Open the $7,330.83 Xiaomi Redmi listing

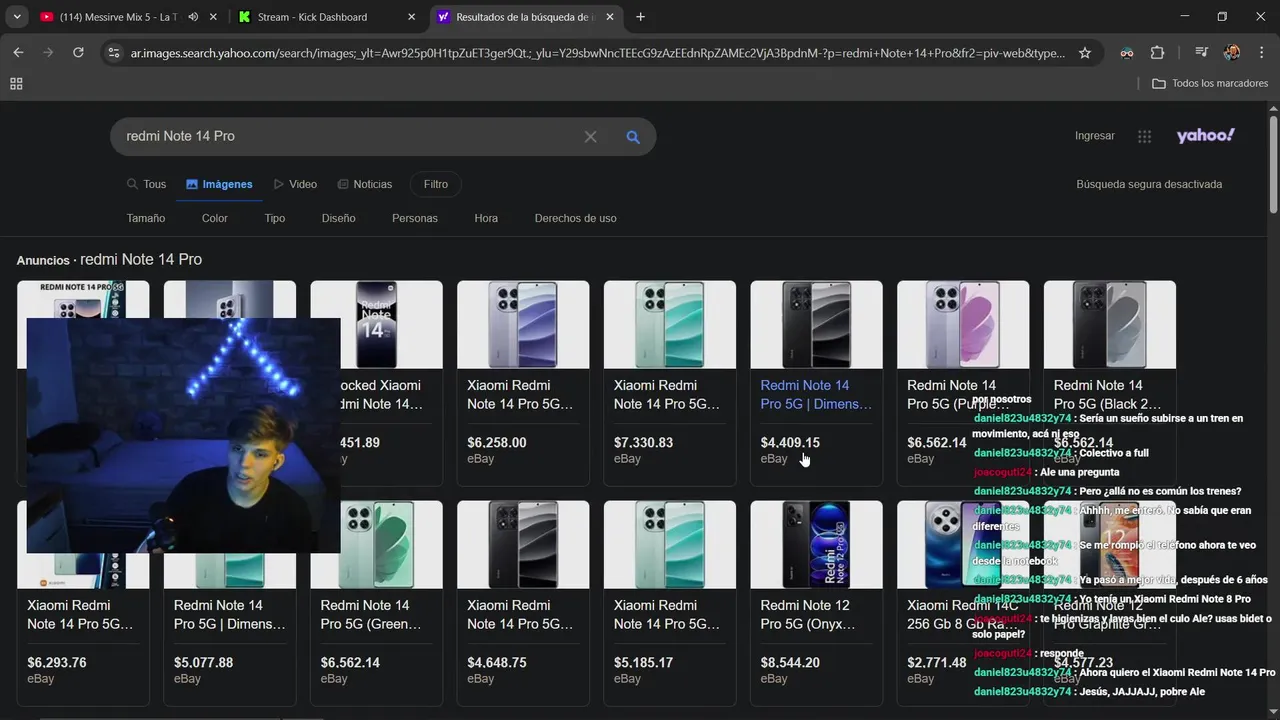point(670,383)
